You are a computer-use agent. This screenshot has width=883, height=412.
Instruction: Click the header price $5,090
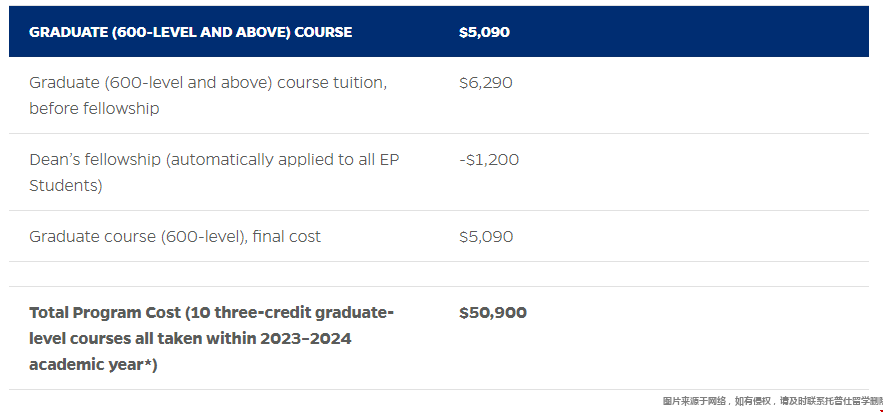tap(484, 32)
